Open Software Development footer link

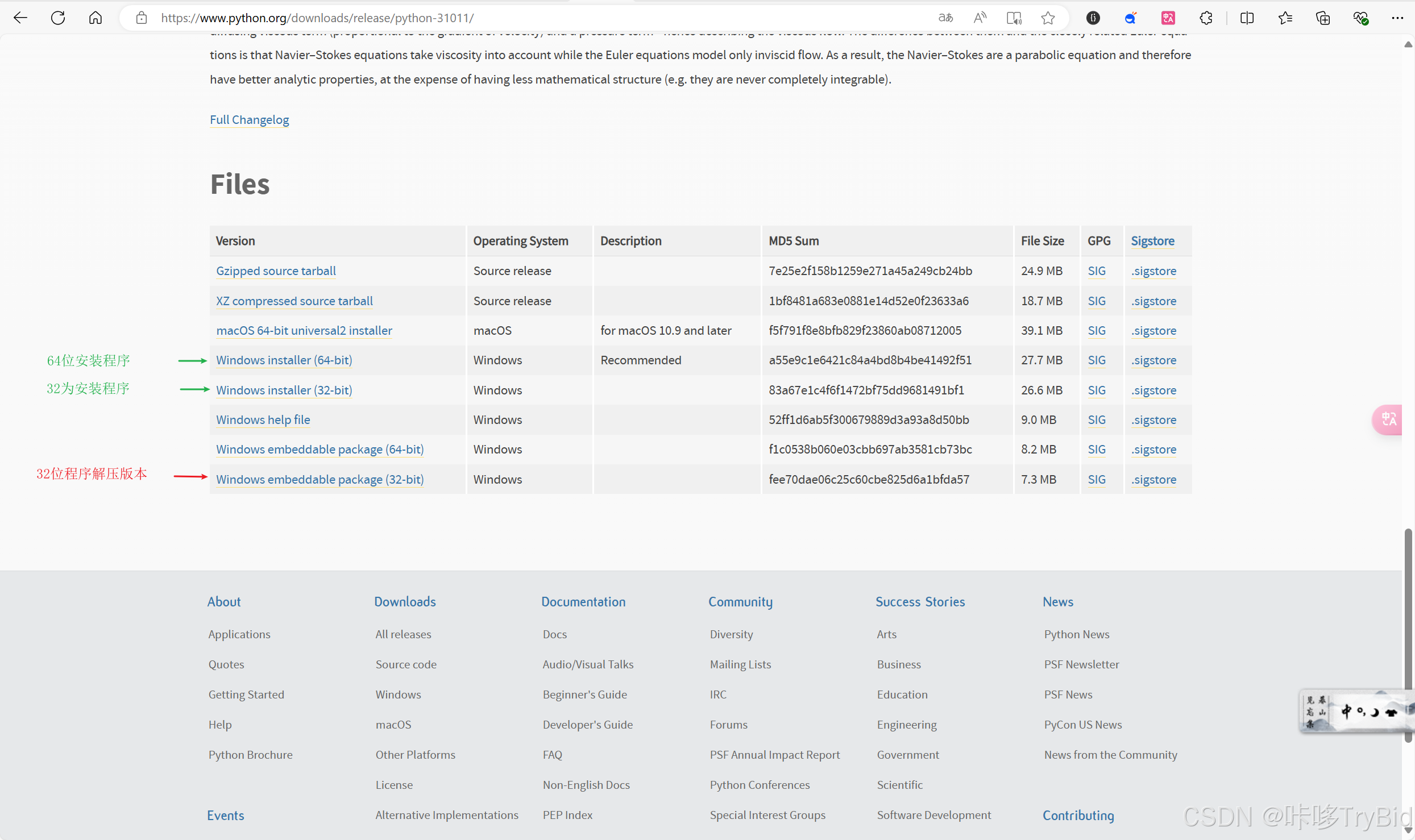tap(933, 814)
